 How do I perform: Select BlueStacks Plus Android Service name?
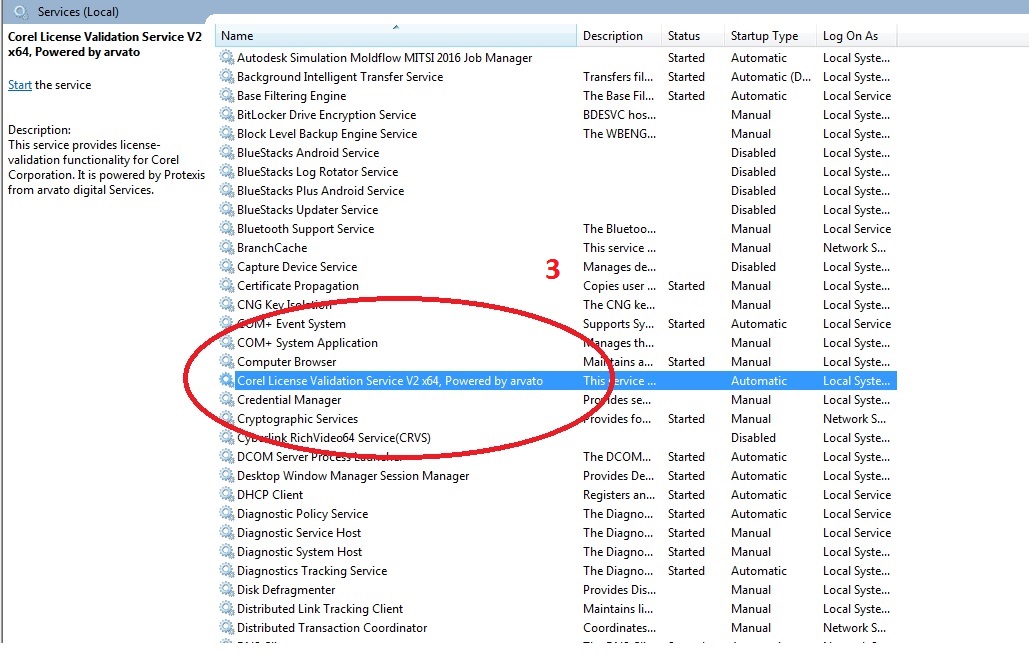[320, 191]
